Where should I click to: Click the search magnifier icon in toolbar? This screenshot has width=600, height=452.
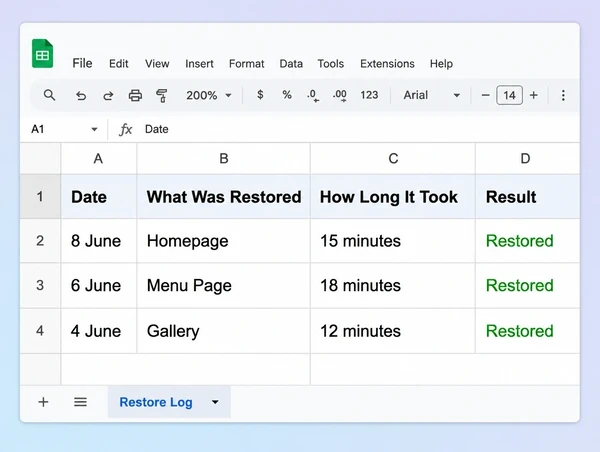click(49, 95)
